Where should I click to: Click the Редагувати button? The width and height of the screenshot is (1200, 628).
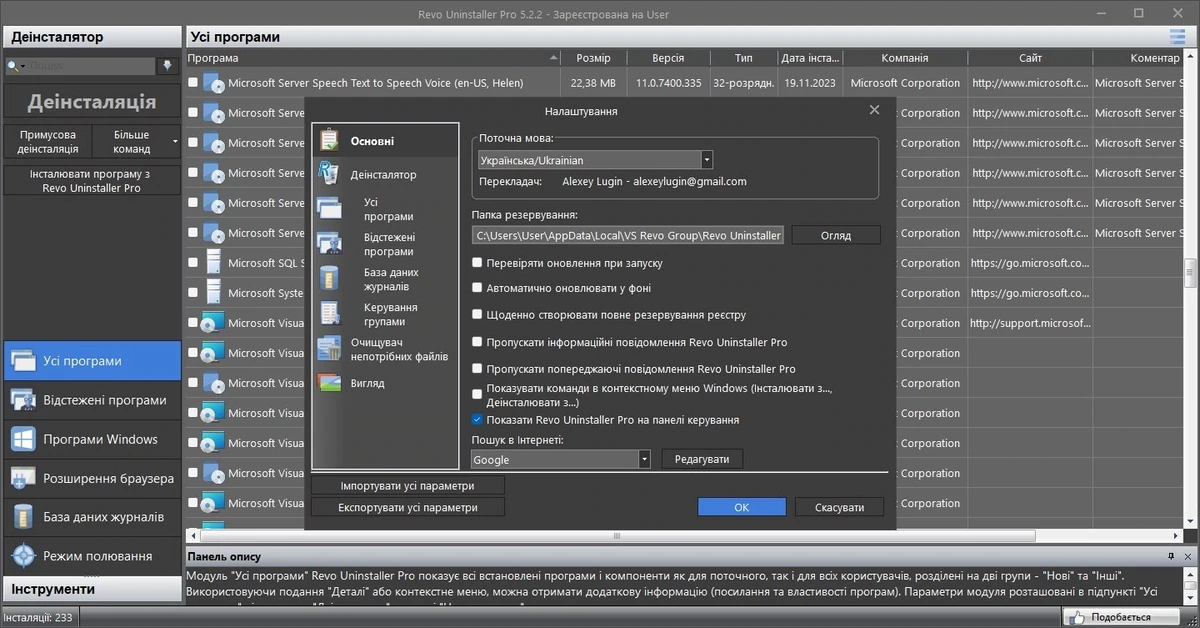point(702,459)
